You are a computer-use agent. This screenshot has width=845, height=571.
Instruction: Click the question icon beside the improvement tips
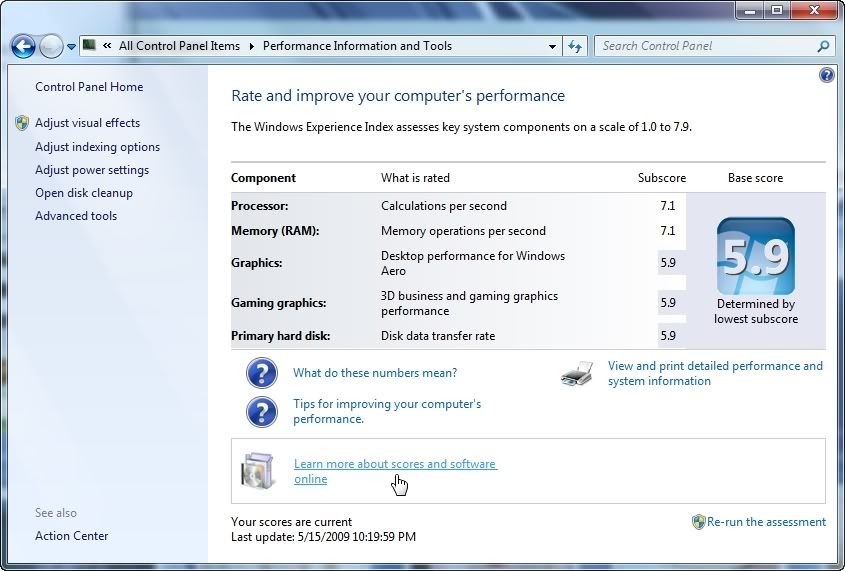[x=262, y=411]
